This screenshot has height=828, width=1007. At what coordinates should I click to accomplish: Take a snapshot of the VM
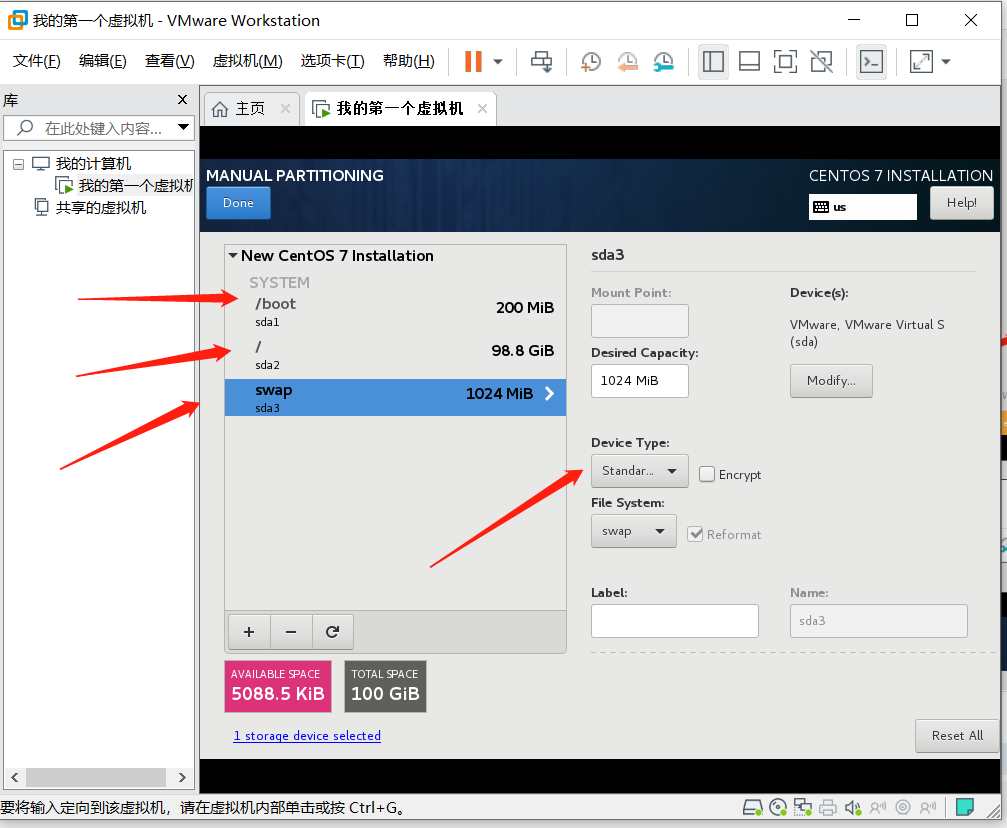(x=590, y=62)
